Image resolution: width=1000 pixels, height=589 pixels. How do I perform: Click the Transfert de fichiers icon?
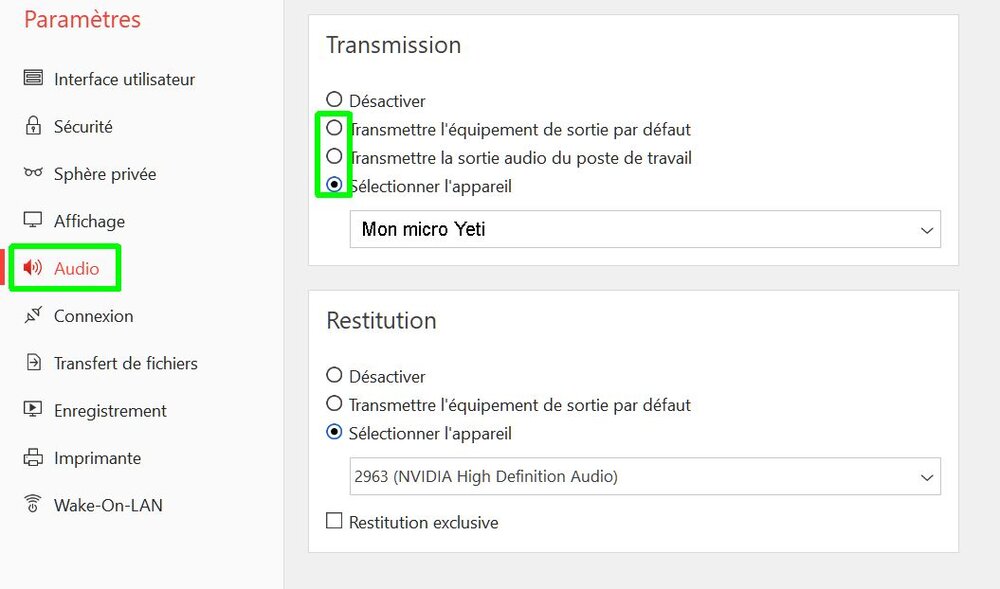click(x=33, y=363)
